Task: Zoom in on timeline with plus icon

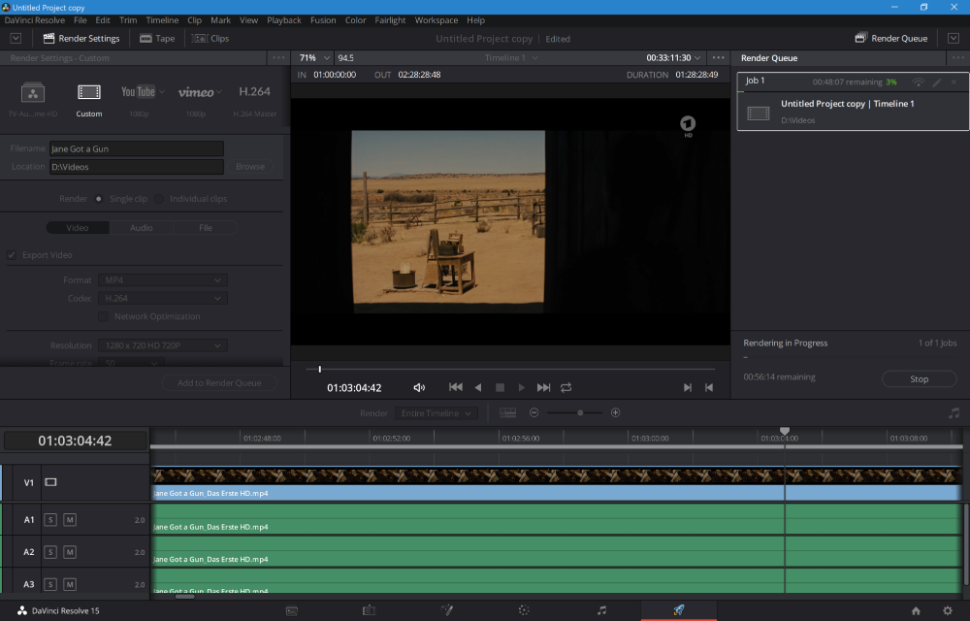Action: coord(616,413)
